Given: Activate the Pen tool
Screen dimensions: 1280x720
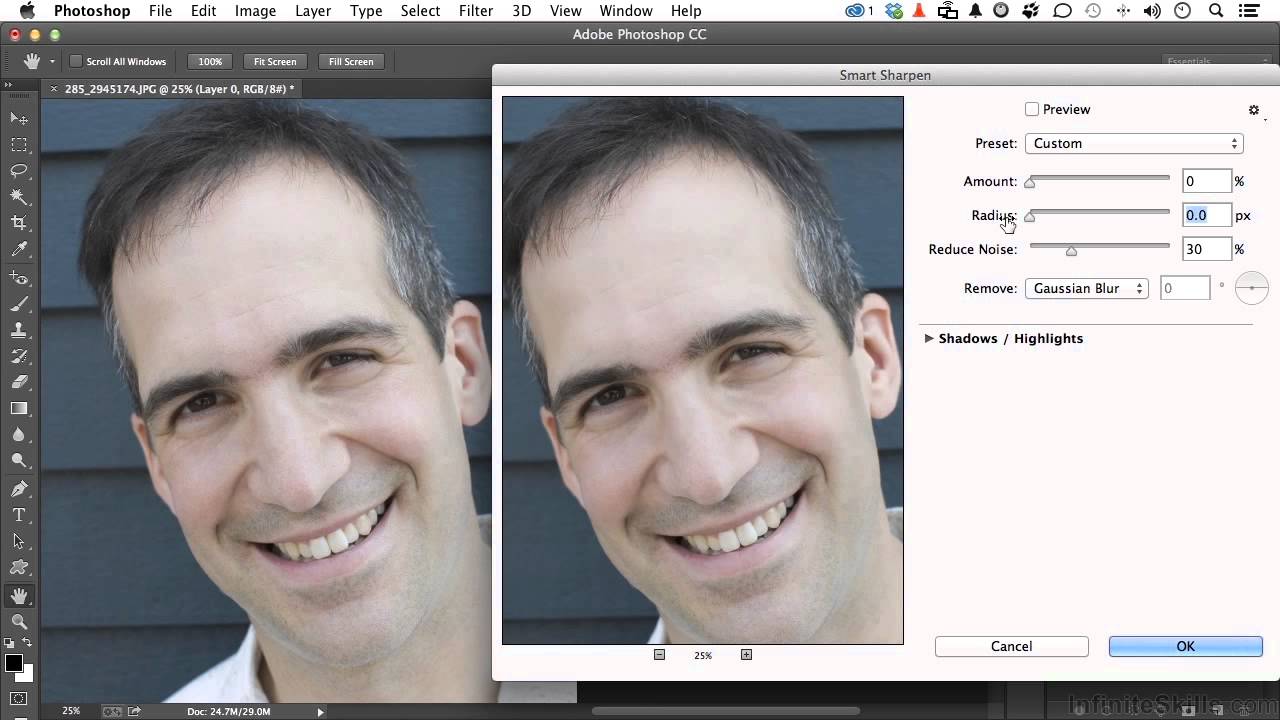Looking at the screenshot, I should click(19, 489).
